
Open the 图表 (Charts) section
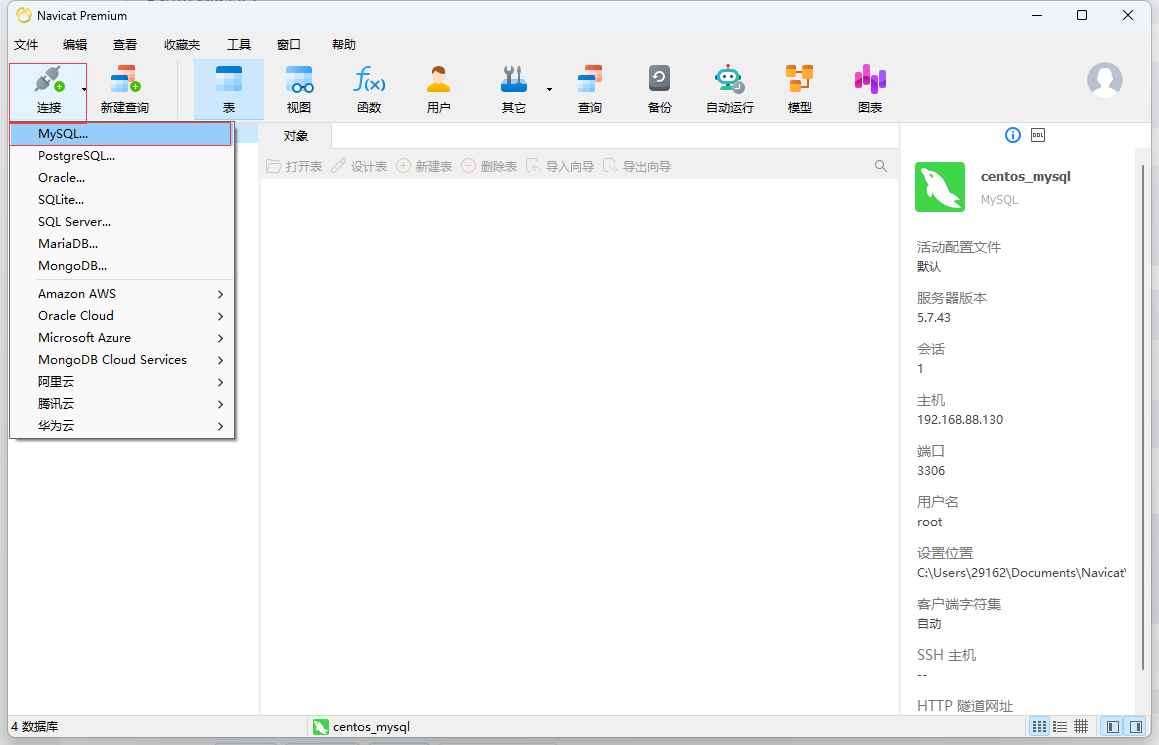pyautogui.click(x=869, y=88)
